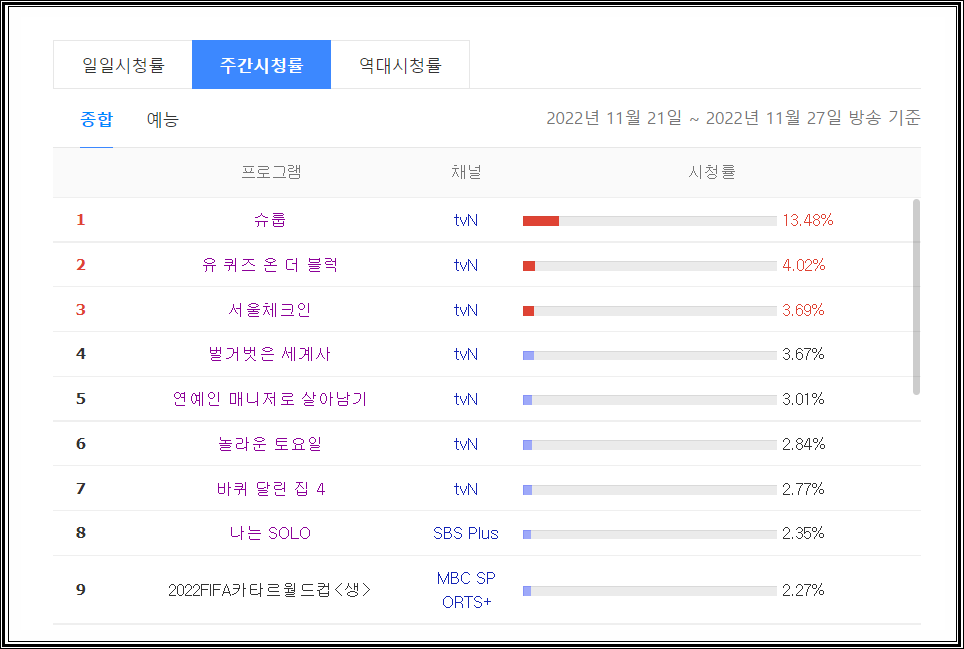This screenshot has width=964, height=649.
Task: Click the 3.69% rating bar
Action: click(x=650, y=311)
